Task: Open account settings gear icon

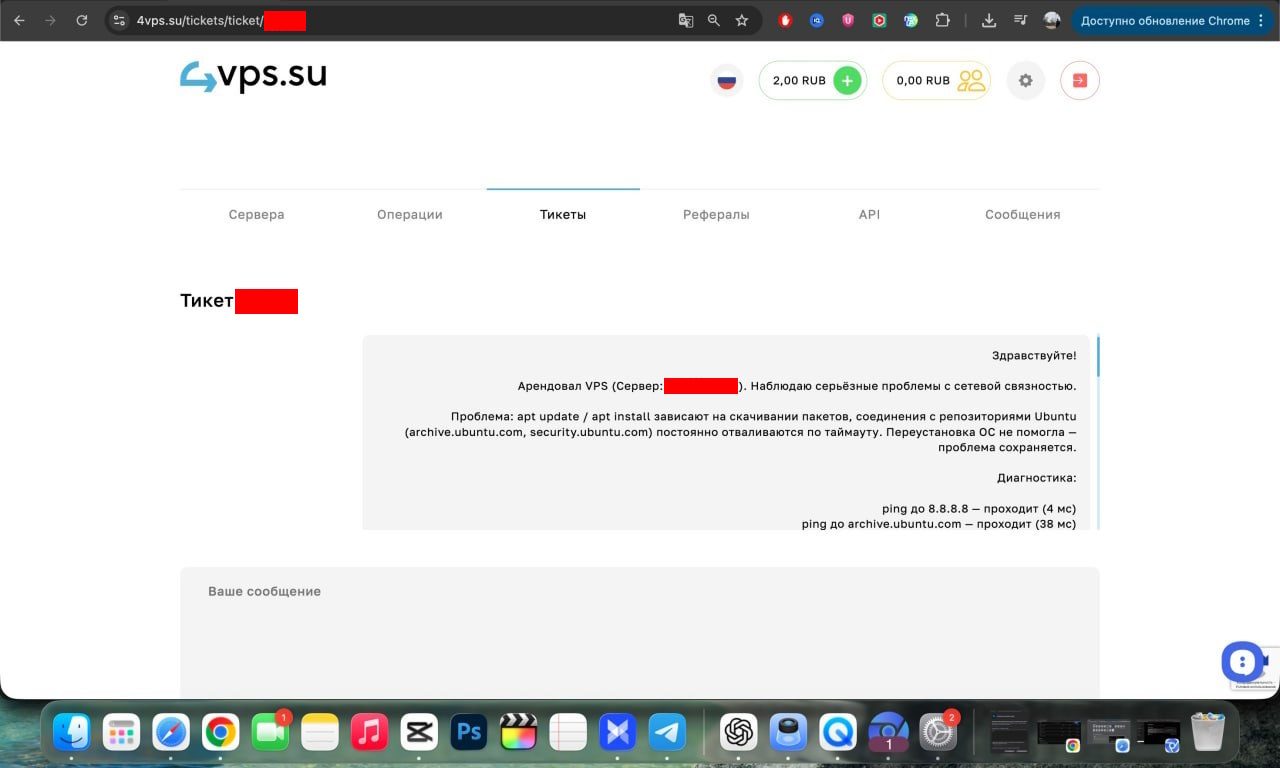Action: point(1025,81)
